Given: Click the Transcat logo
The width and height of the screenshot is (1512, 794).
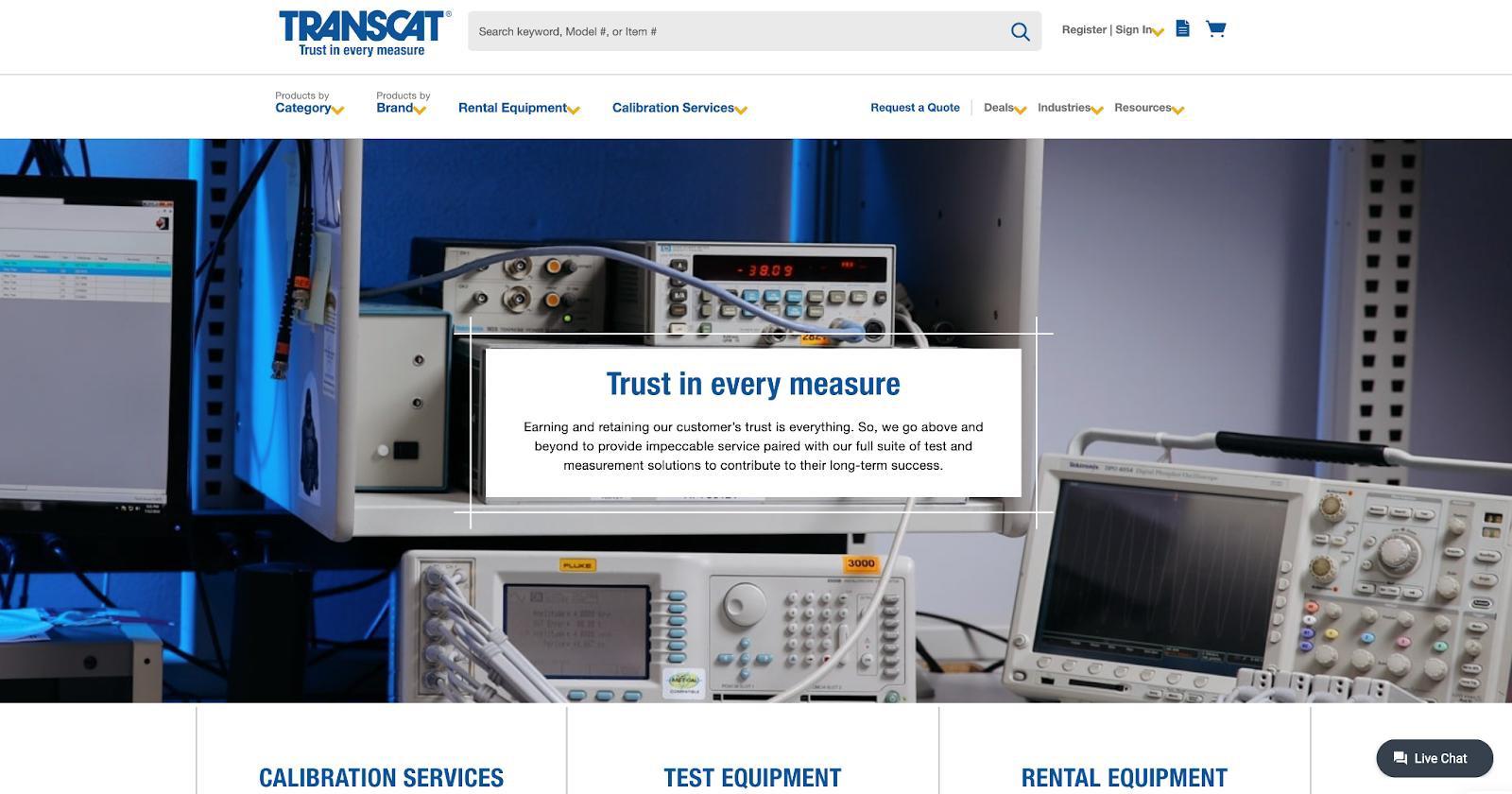Looking at the screenshot, I should point(364,33).
